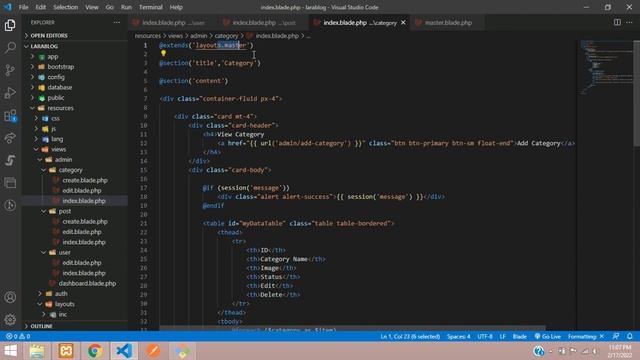Click the admin breadcrumb in the editor path

click(x=199, y=36)
